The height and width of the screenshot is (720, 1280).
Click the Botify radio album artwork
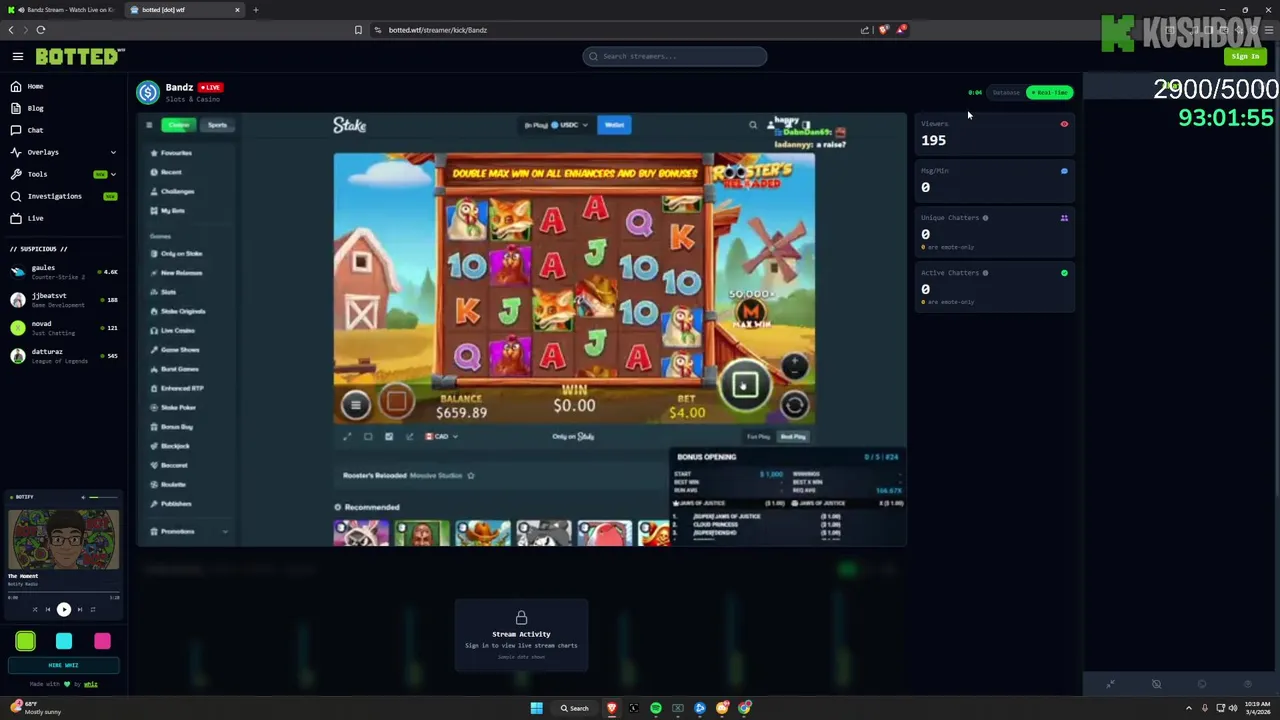coord(63,540)
